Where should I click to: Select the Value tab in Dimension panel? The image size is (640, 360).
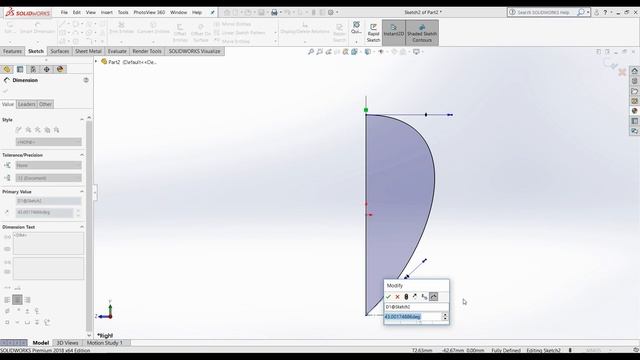8,104
